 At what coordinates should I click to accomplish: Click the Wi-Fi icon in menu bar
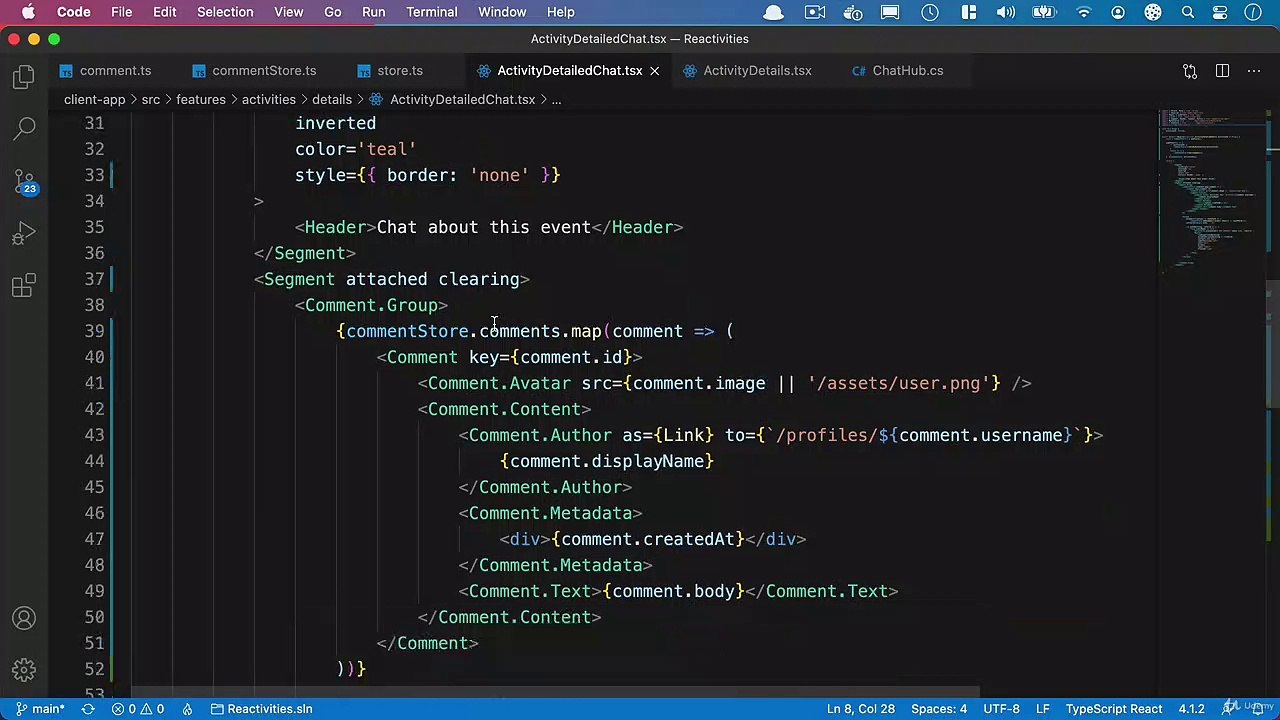click(1084, 12)
